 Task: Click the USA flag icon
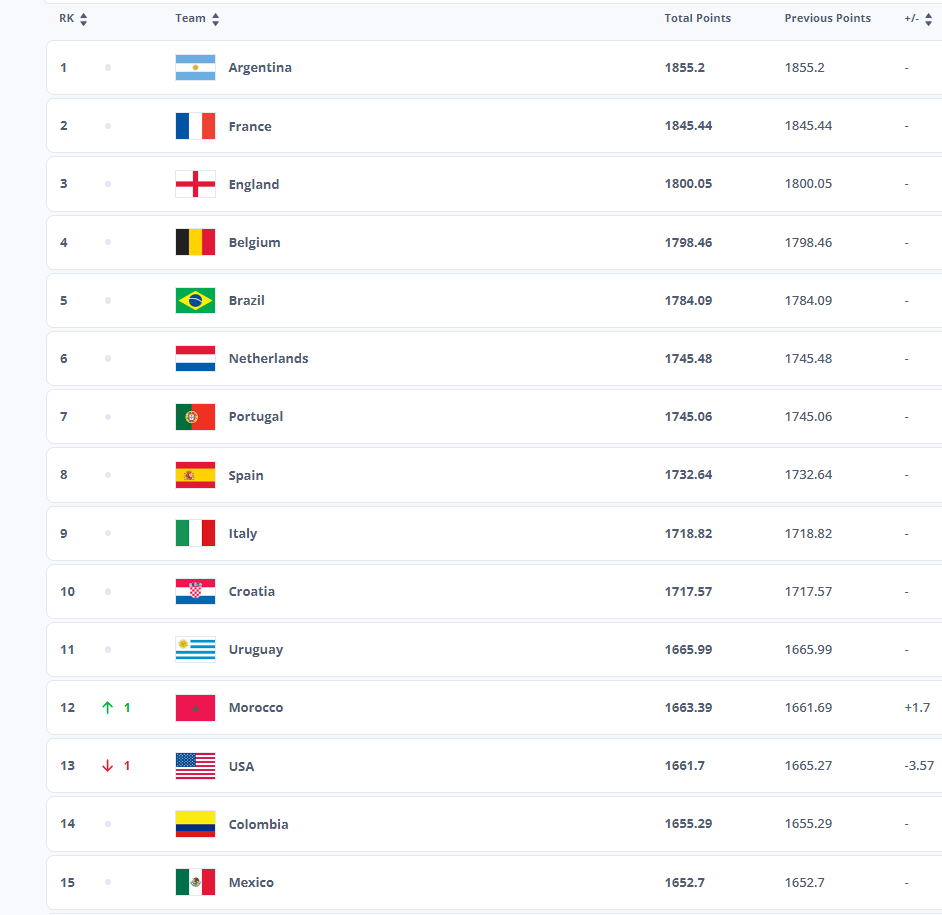point(195,766)
